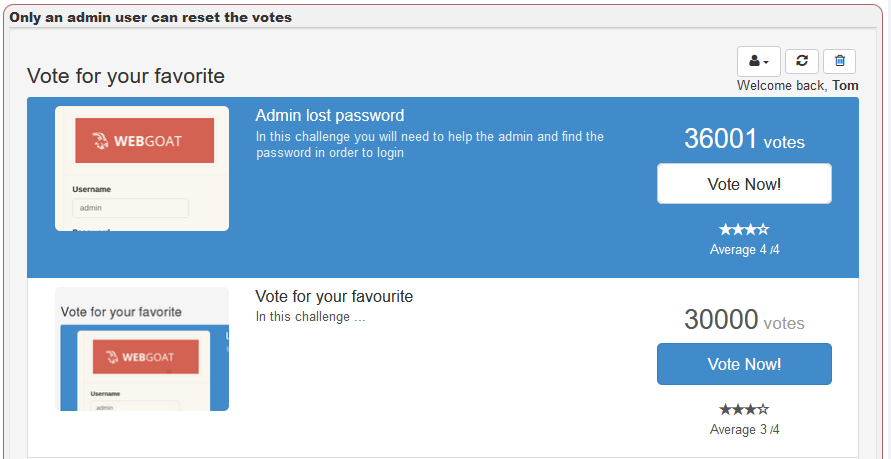Click the 30000 votes counter
The height and width of the screenshot is (459, 891).
(x=744, y=319)
